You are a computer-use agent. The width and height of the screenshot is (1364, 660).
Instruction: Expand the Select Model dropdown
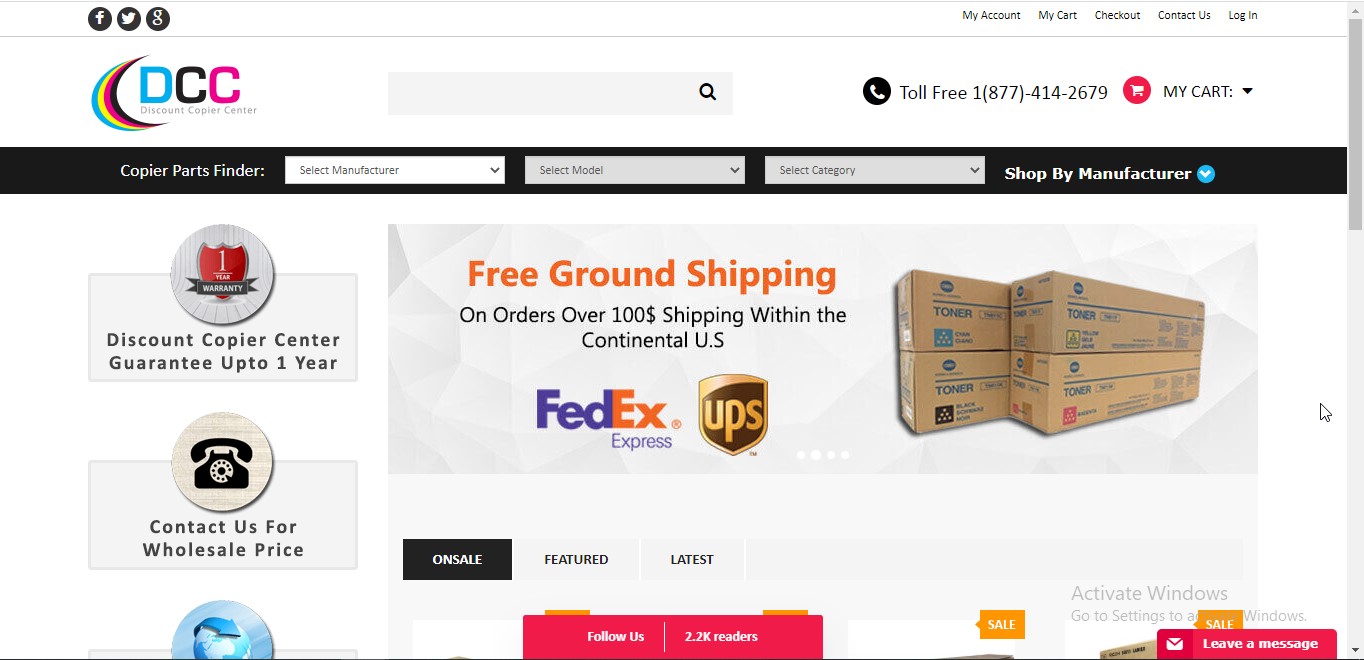click(x=635, y=170)
